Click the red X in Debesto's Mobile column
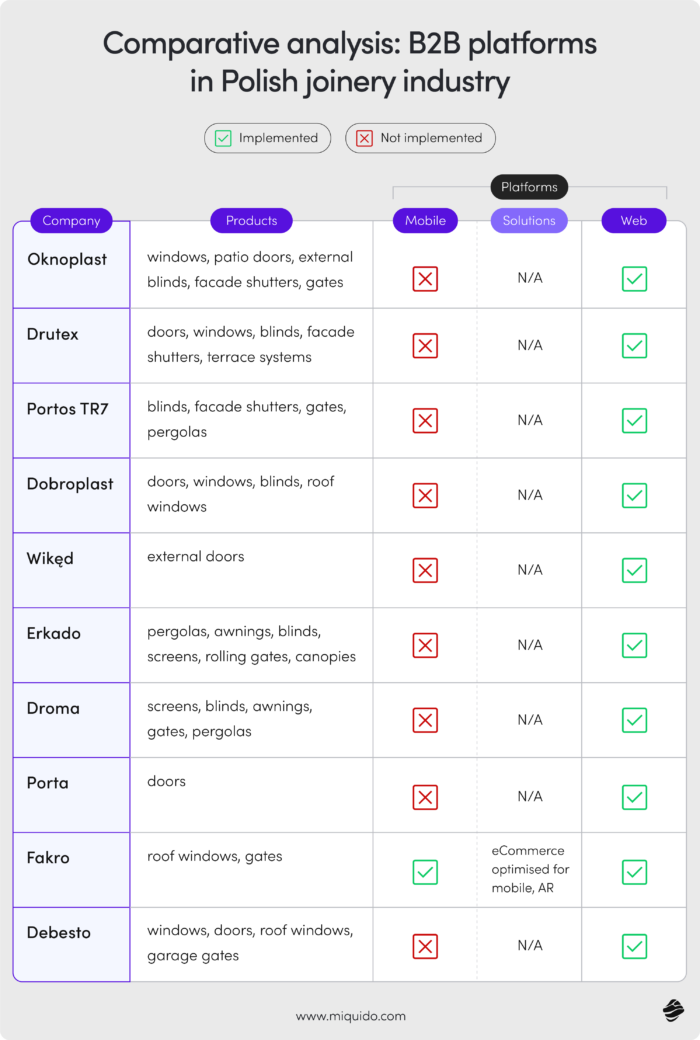This screenshot has width=700, height=1040. click(425, 946)
